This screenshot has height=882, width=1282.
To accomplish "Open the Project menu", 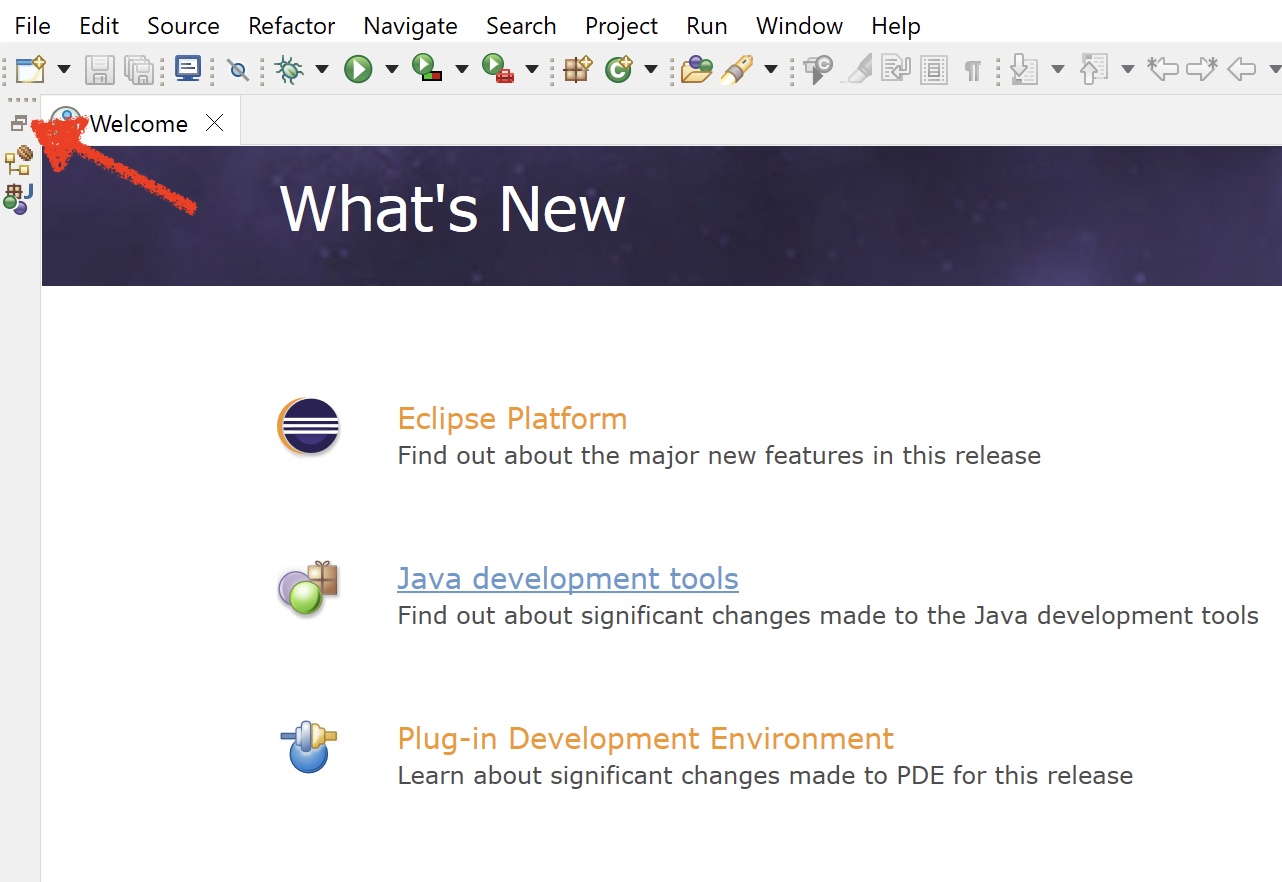I will pos(621,26).
